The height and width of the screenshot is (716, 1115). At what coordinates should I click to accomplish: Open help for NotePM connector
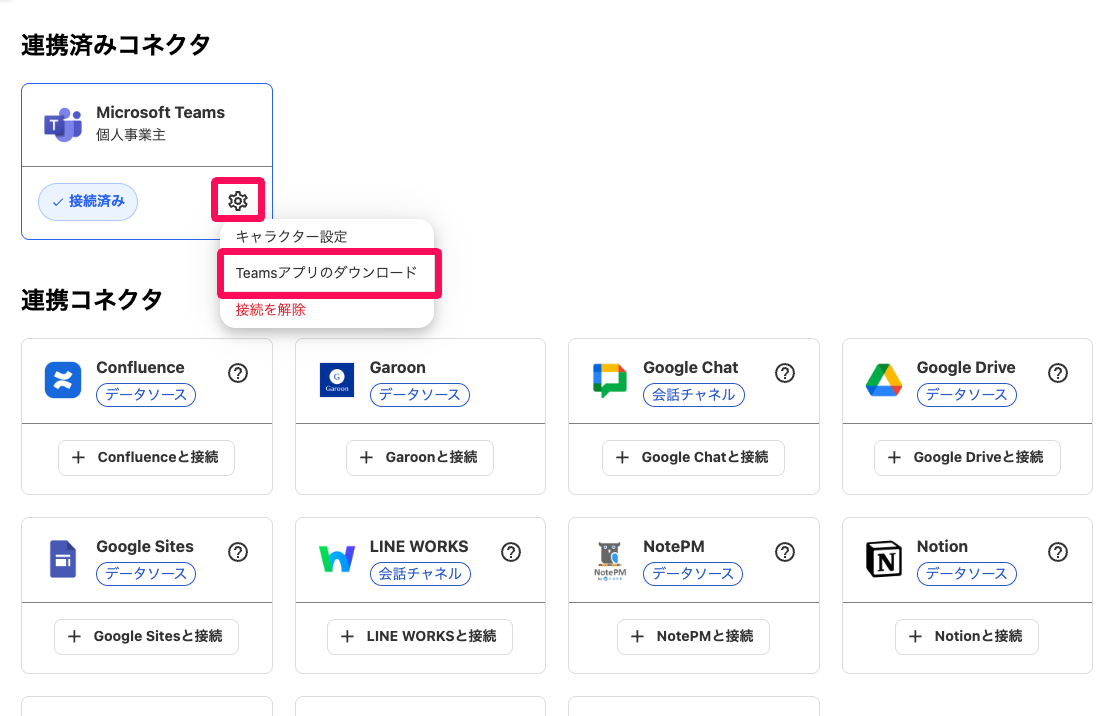785,552
